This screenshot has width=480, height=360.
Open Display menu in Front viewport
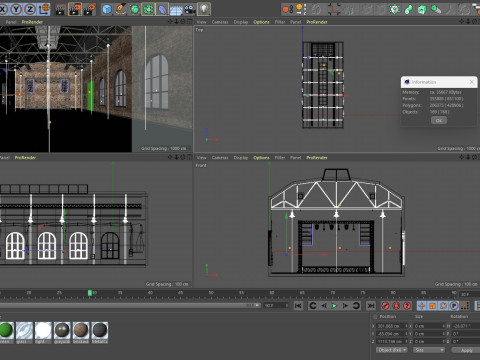pos(241,158)
